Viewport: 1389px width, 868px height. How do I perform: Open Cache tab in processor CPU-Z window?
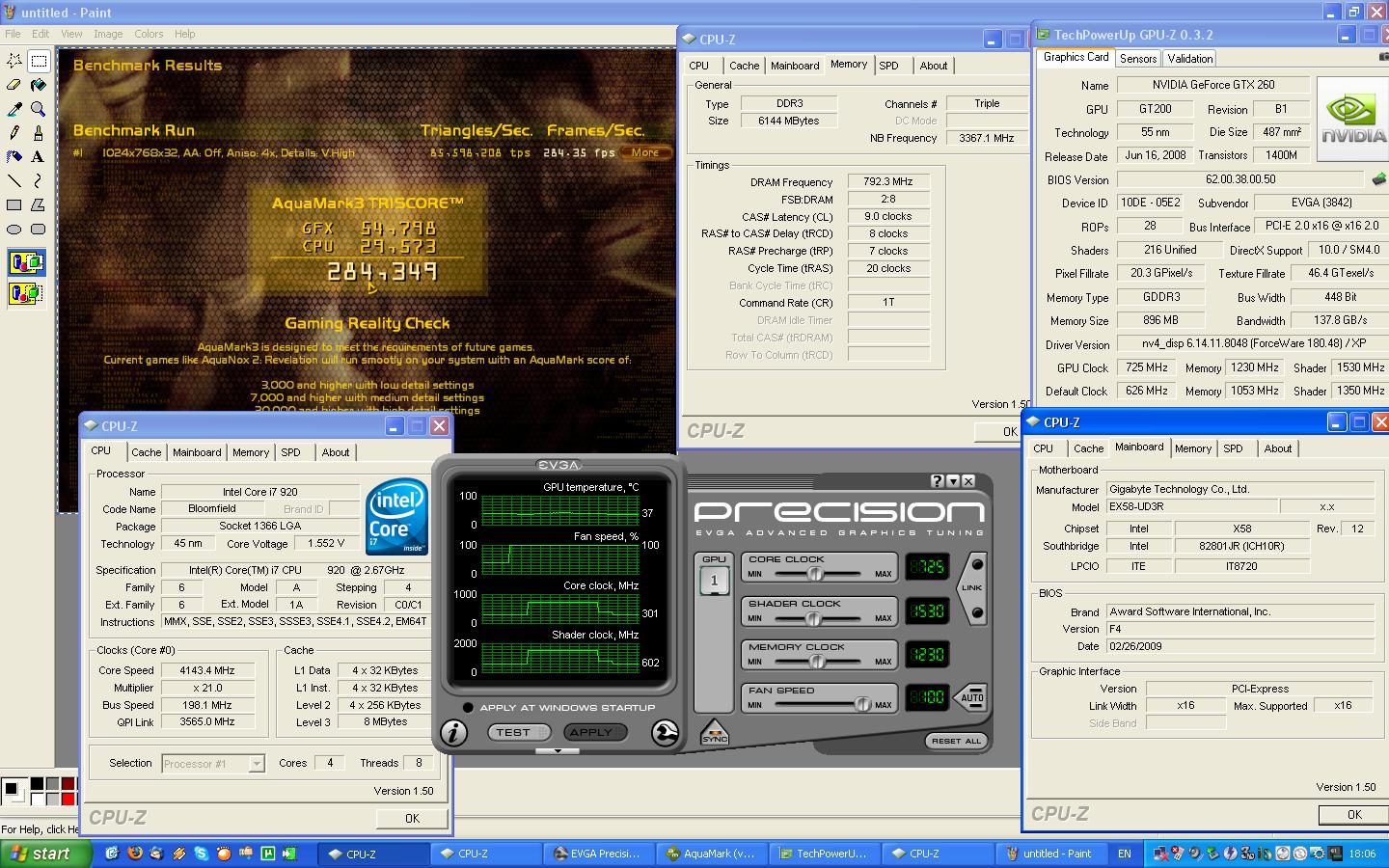click(x=147, y=452)
